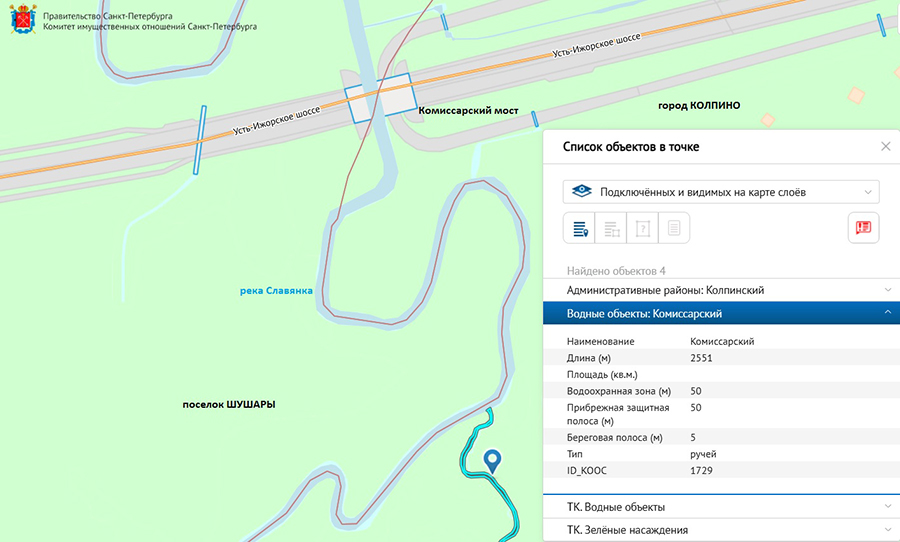
Task: Click 'Правительство Санкт-Петербурга' header text
Action: (107, 16)
